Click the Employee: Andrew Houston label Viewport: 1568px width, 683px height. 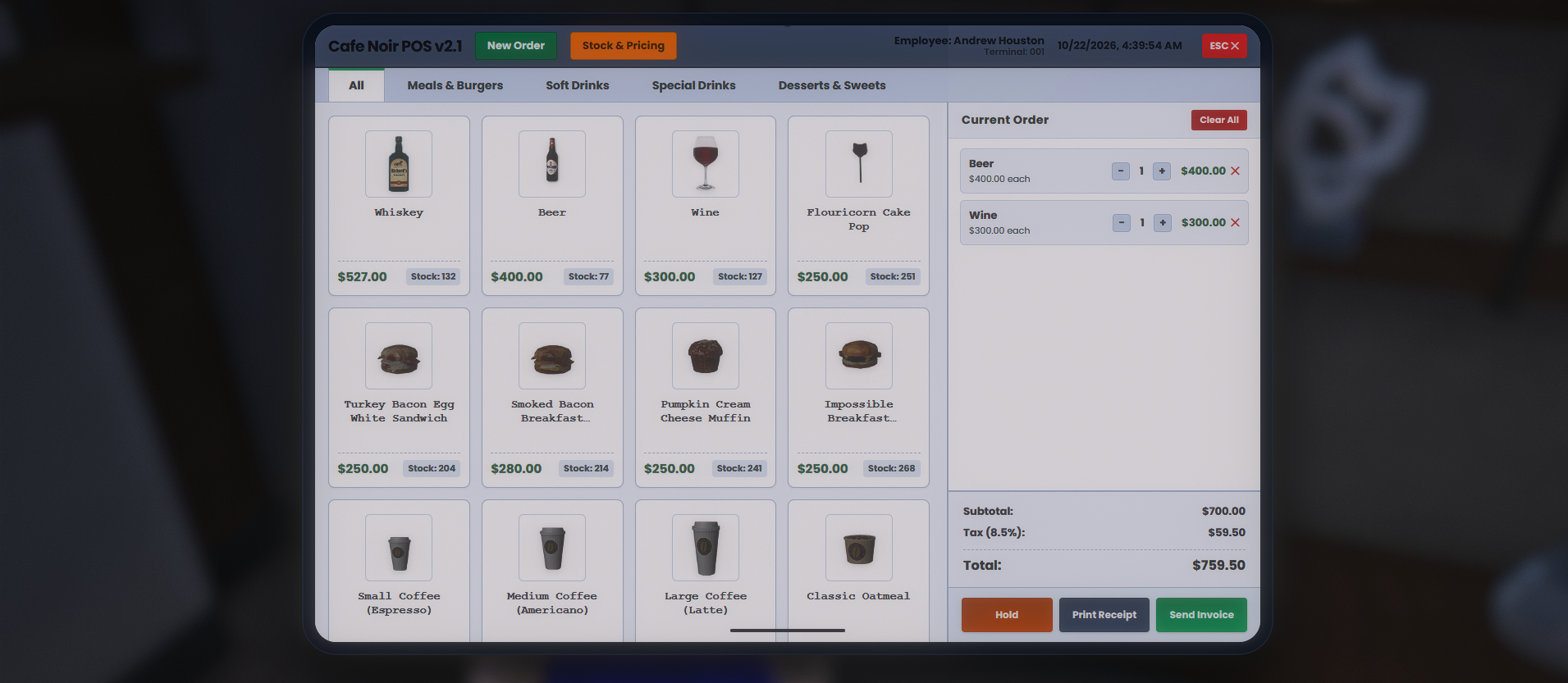tap(969, 40)
